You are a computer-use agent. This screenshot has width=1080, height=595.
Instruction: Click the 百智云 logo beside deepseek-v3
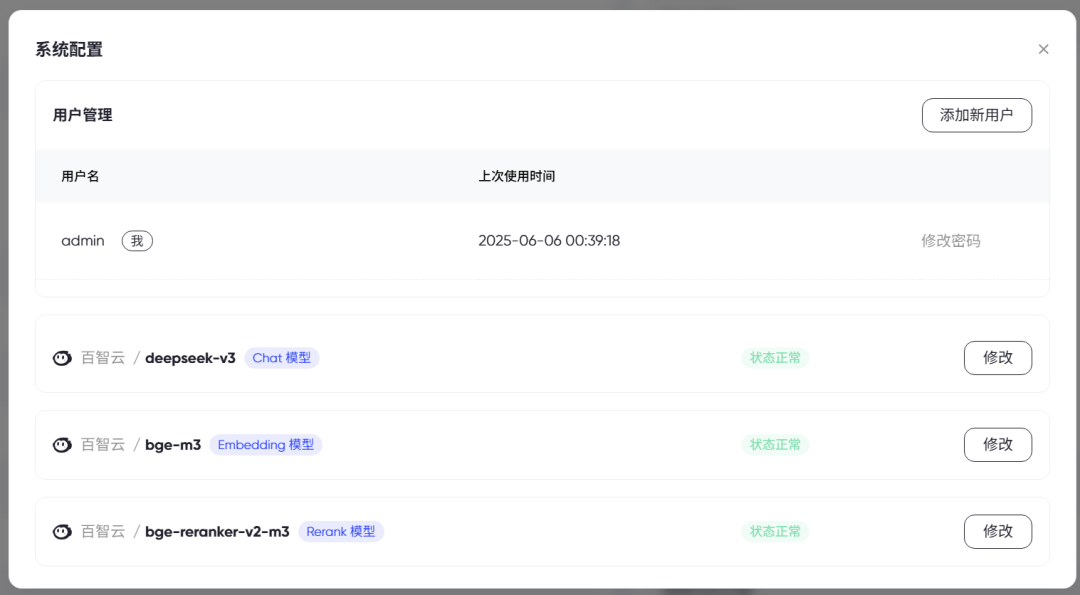pos(61,357)
